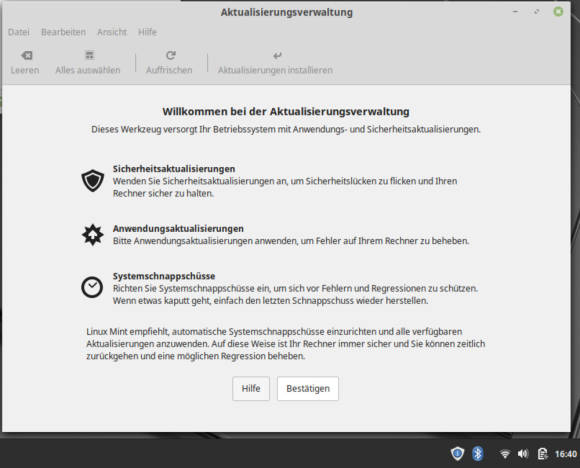Viewport: 580px width, 468px height.
Task: Click the star arrow icon beside Anwendungsaktualisierungen
Action: coord(92,235)
